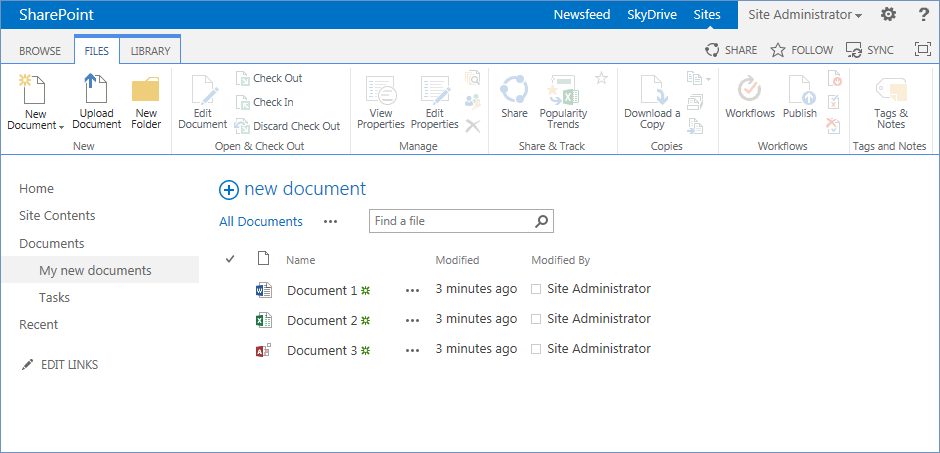
Task: Open the ellipsis menu for Document 2
Action: [x=412, y=321]
